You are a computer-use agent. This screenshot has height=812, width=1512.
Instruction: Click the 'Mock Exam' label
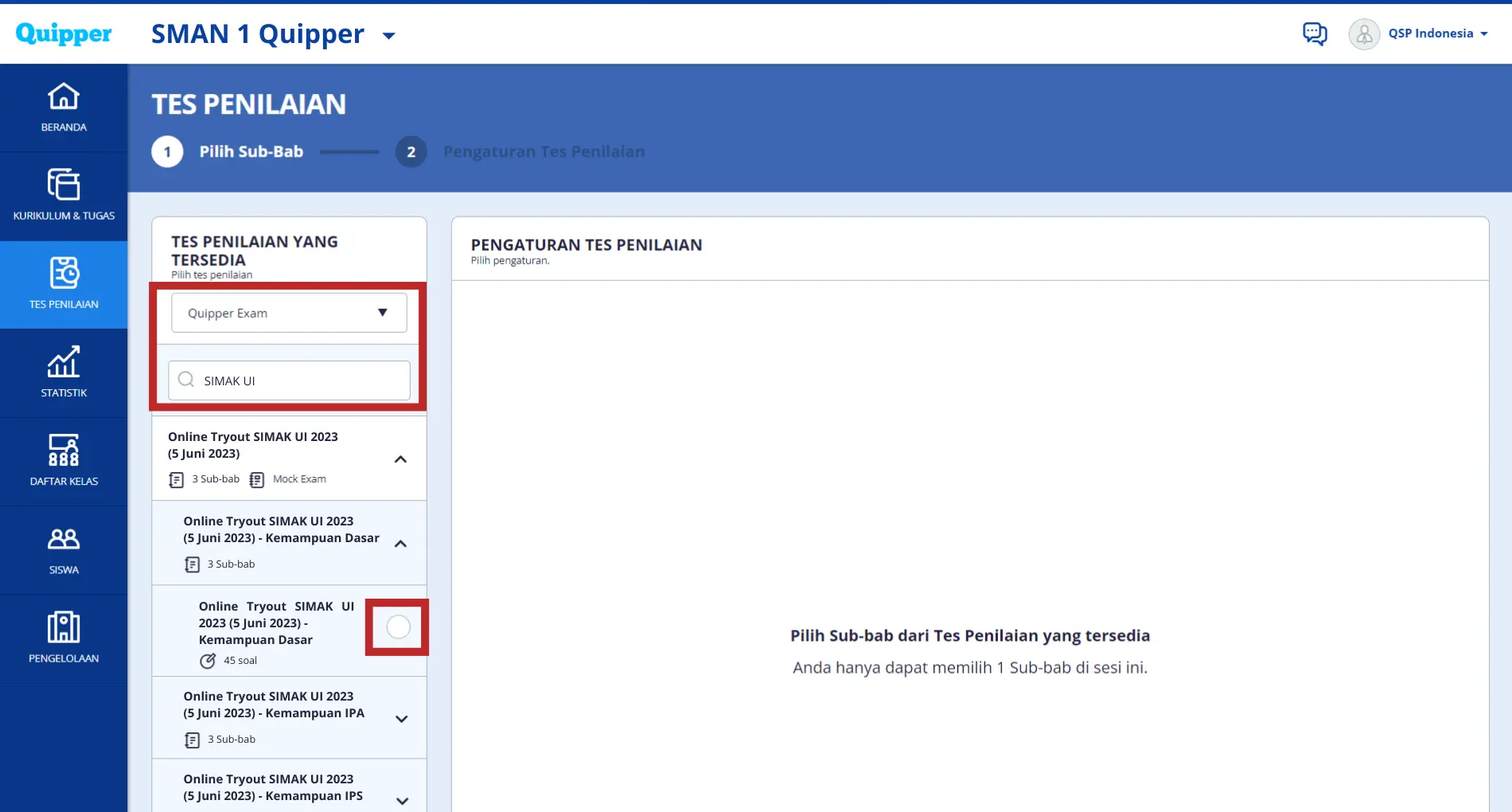(299, 479)
